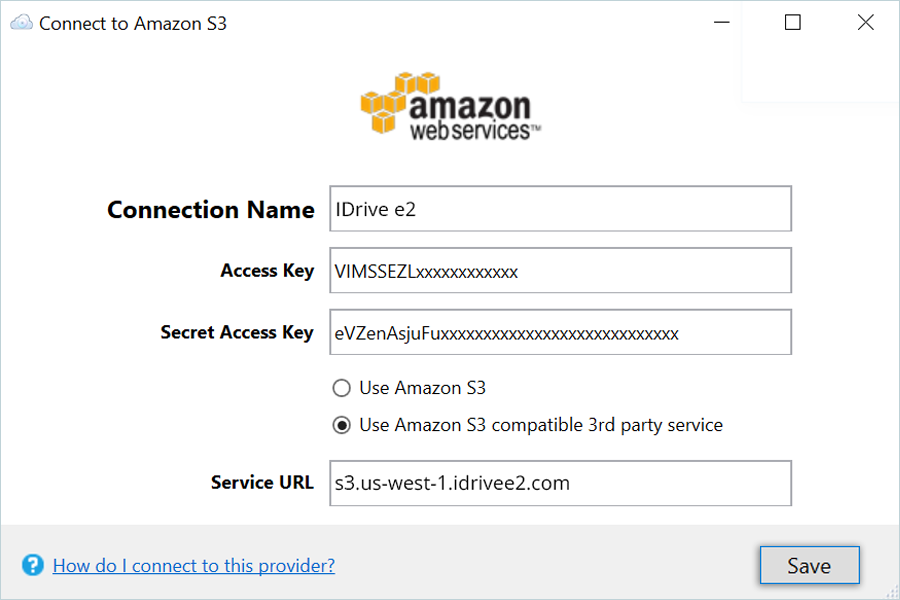This screenshot has height=600, width=900.
Task: Click the bold 'Connection Name' label text
Action: (210, 210)
